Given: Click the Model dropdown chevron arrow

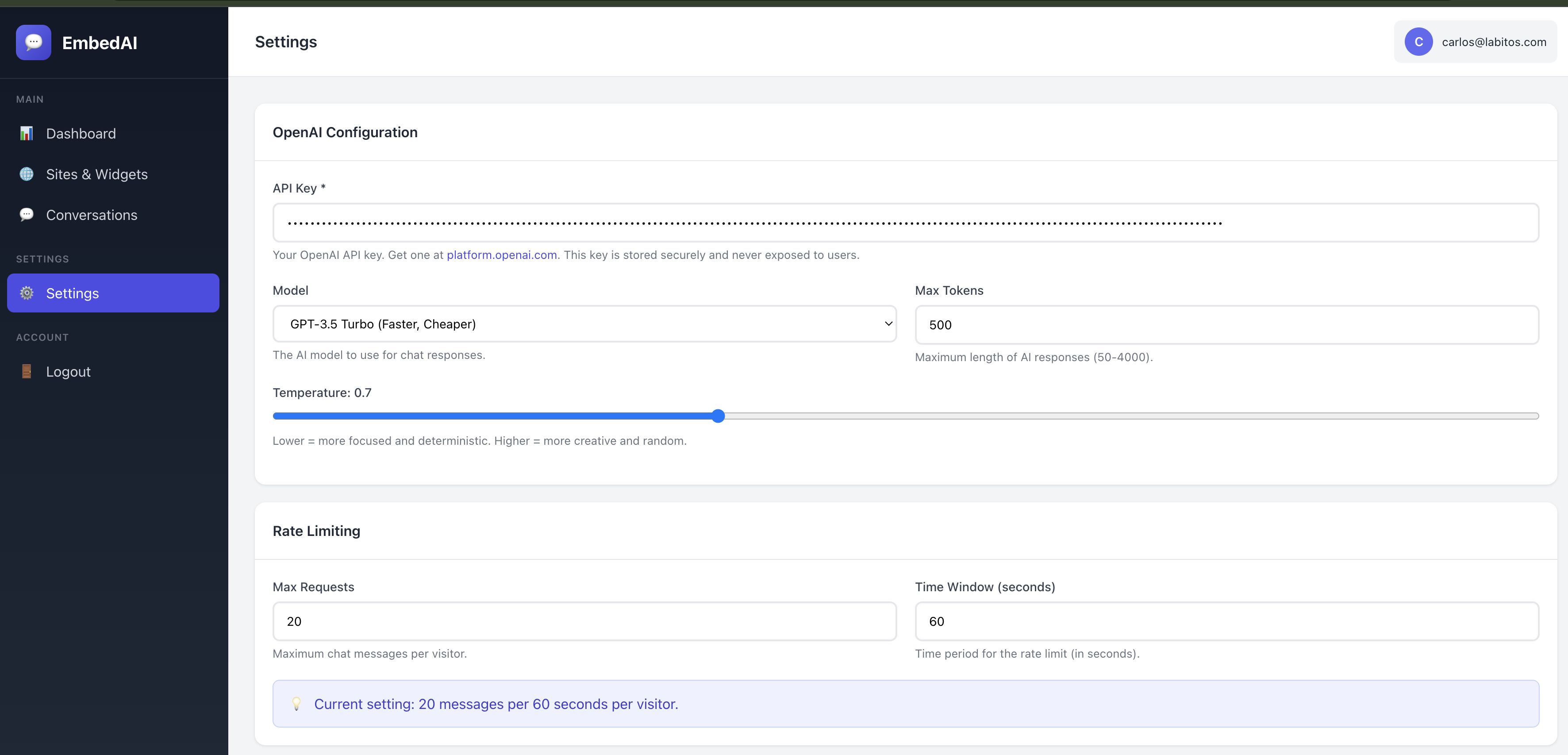Looking at the screenshot, I should click(888, 324).
